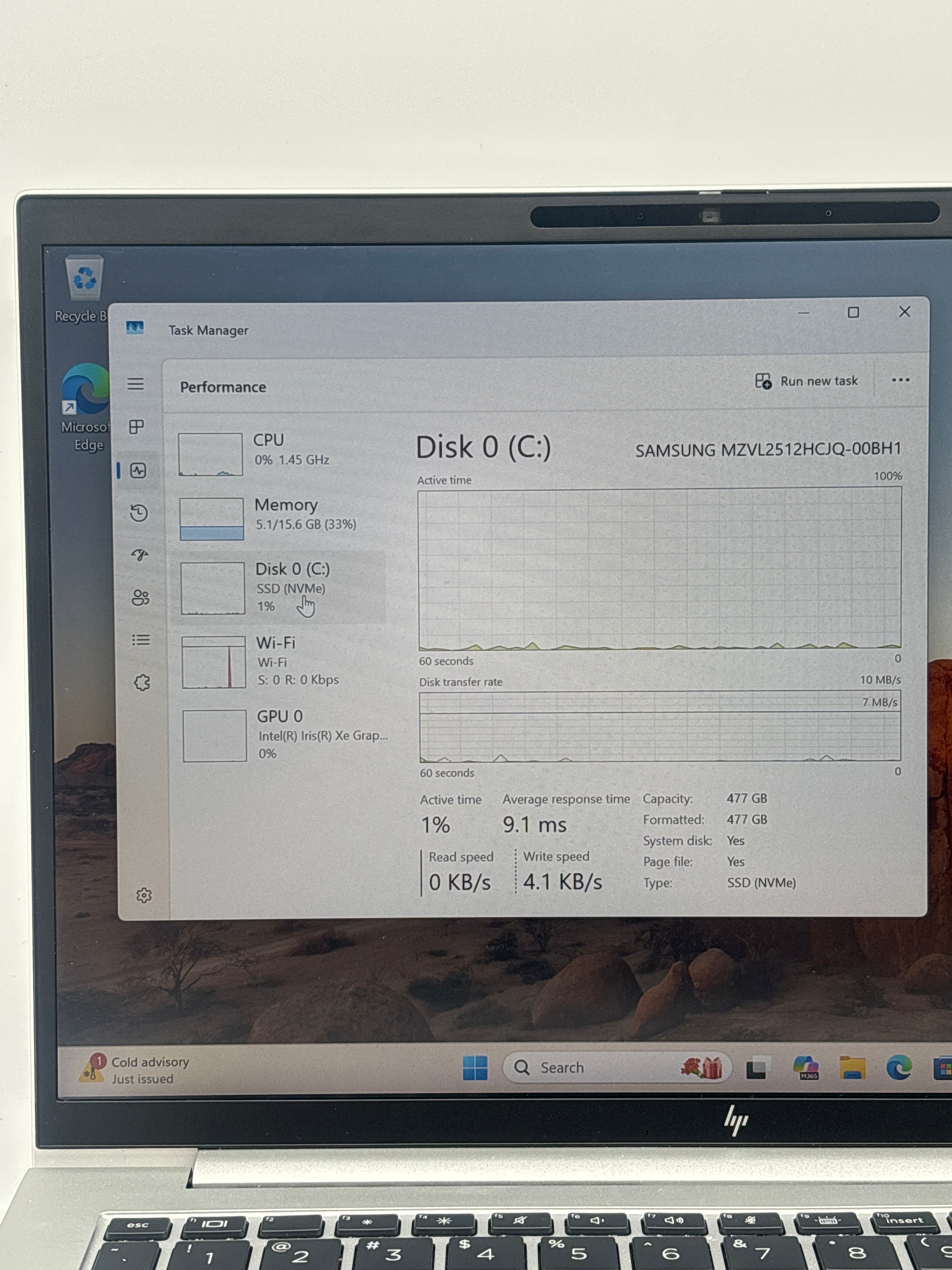Open the Windows Start button

[x=475, y=1068]
